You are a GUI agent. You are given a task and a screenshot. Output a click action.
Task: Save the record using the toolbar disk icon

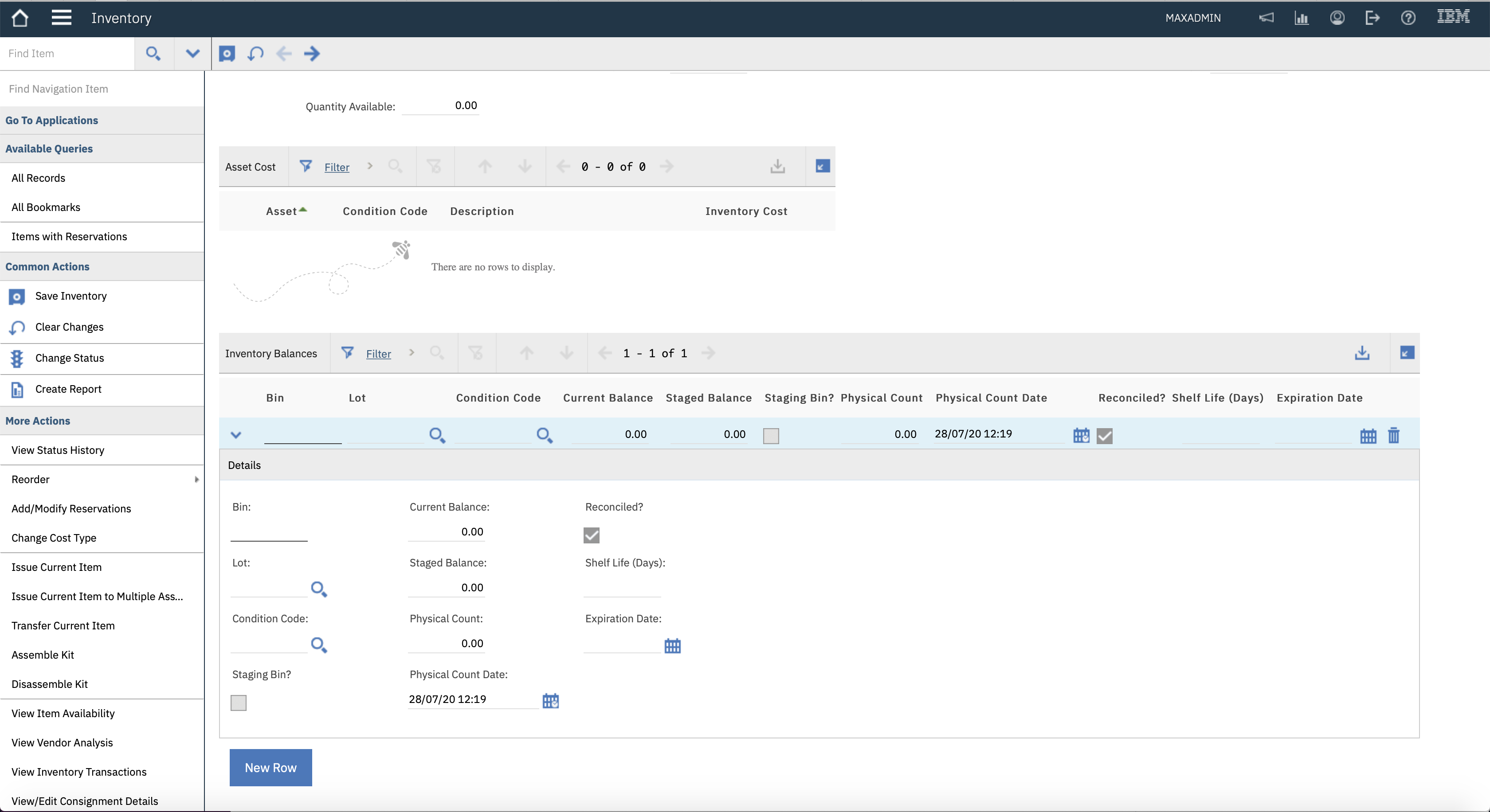227,54
